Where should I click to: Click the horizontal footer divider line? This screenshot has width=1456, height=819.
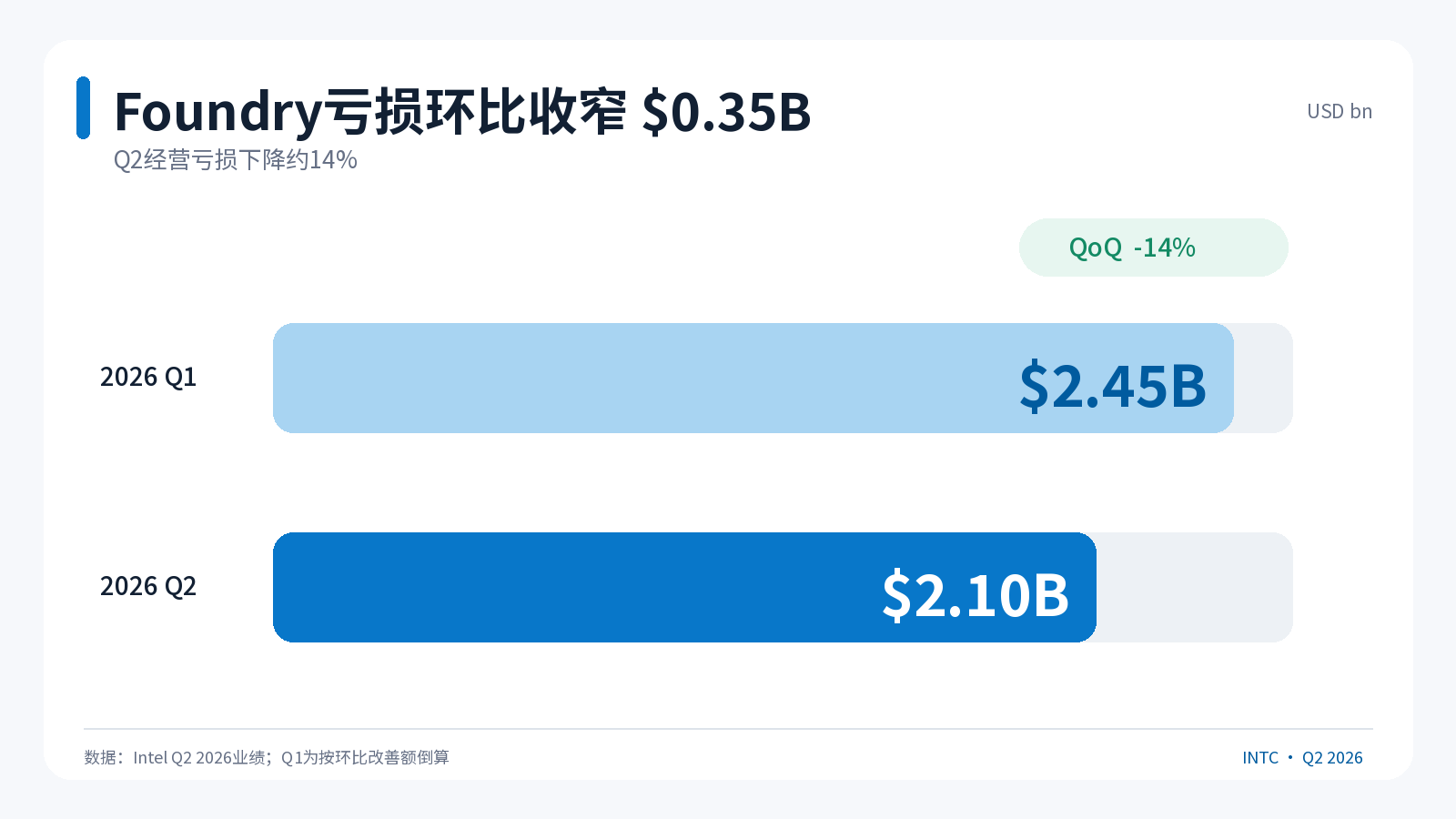728,729
